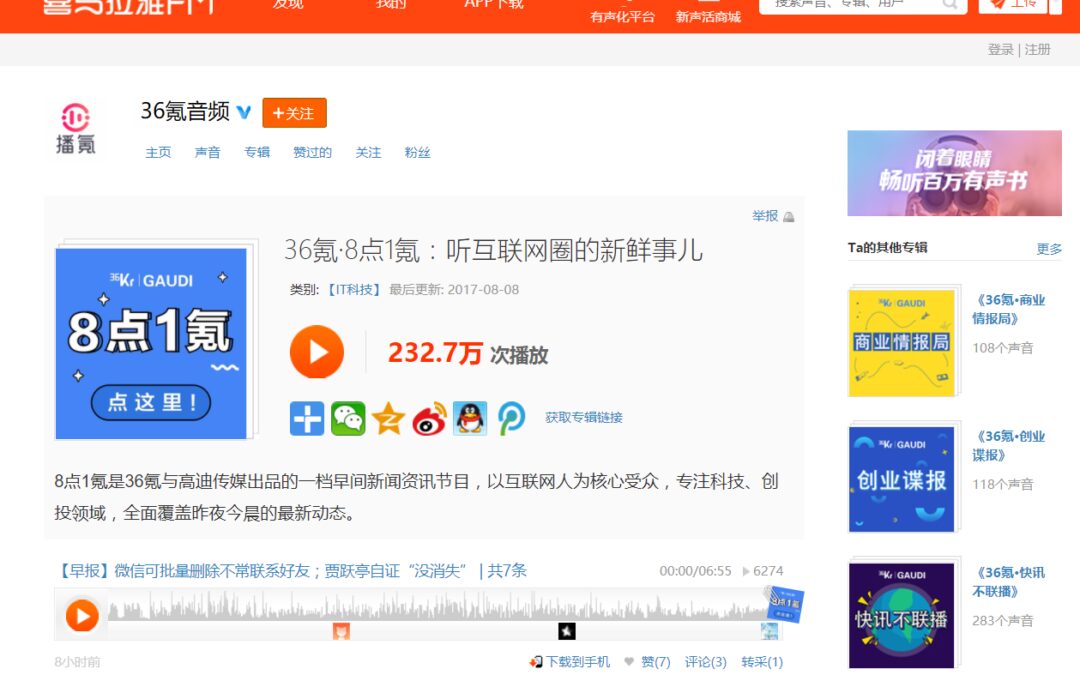The width and height of the screenshot is (1080, 675).
Task: Open the 登录 login link
Action: [x=1001, y=50]
